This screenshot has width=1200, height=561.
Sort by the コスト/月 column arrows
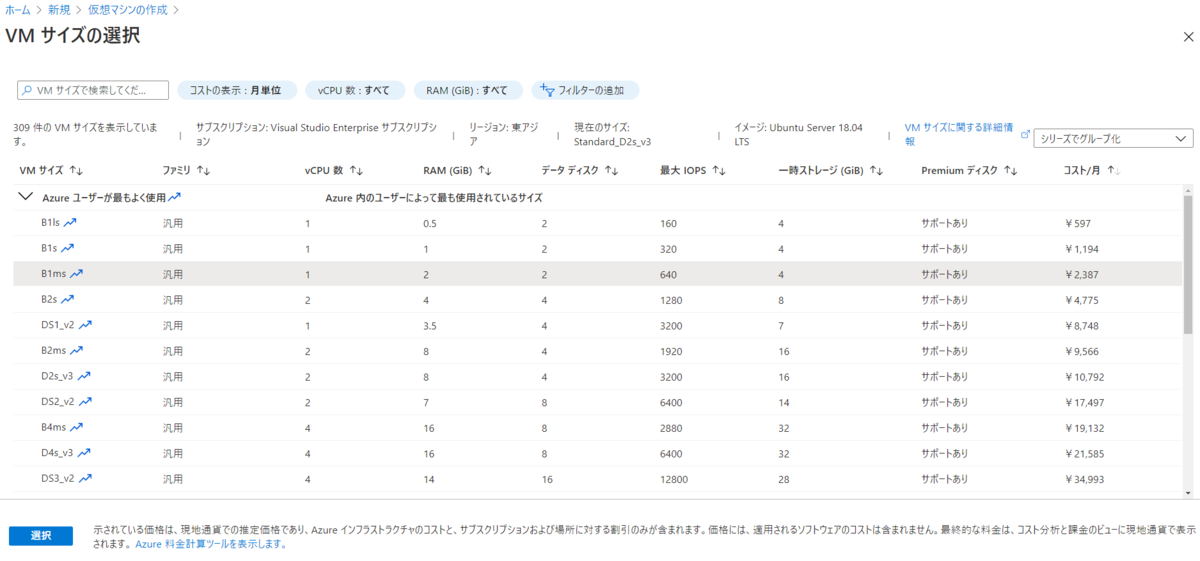pos(1114,171)
